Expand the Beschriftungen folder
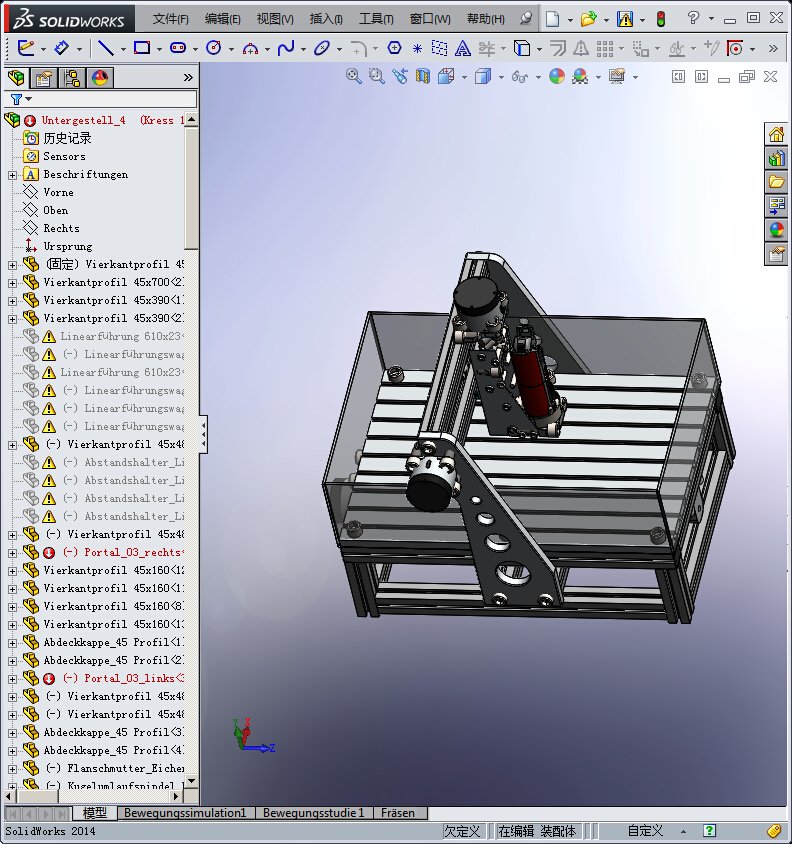The width and height of the screenshot is (792, 844). click(12, 175)
